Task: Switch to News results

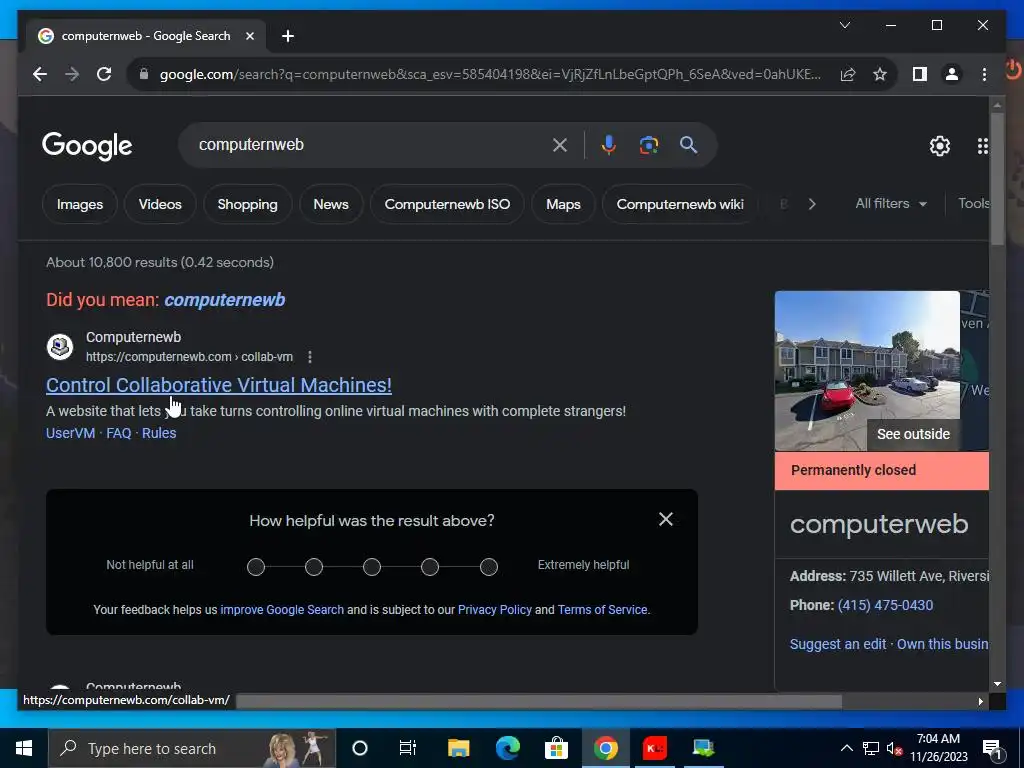Action: tap(331, 204)
